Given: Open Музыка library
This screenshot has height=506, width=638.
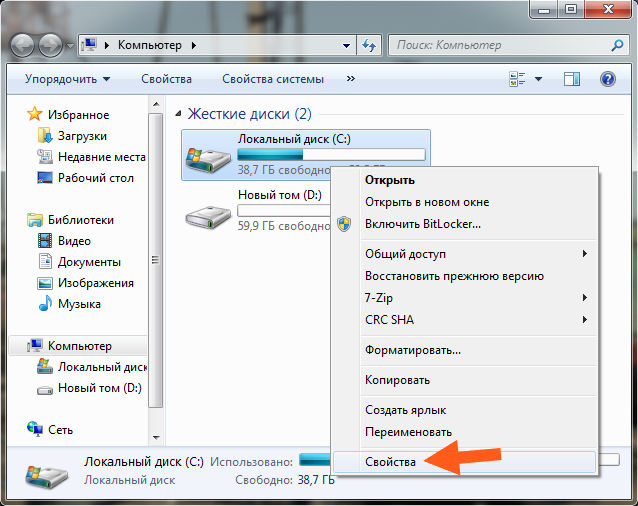Looking at the screenshot, I should pyautogui.click(x=79, y=304).
